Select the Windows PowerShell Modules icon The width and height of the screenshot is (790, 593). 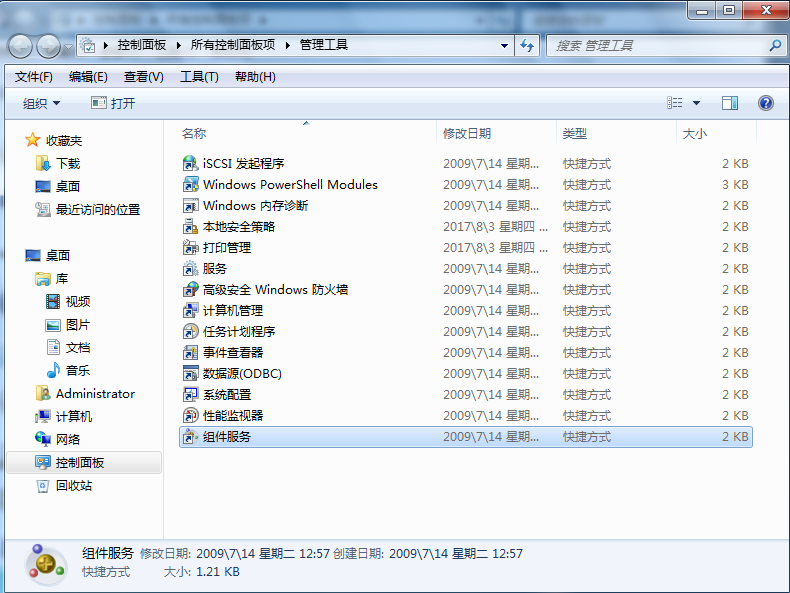[x=191, y=184]
